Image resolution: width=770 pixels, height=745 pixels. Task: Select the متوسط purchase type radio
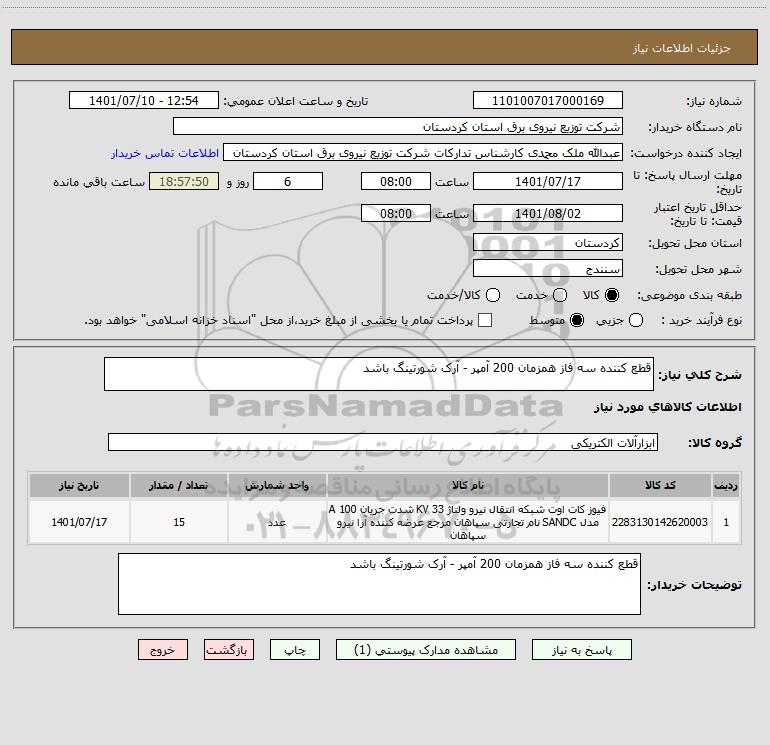coord(577,320)
